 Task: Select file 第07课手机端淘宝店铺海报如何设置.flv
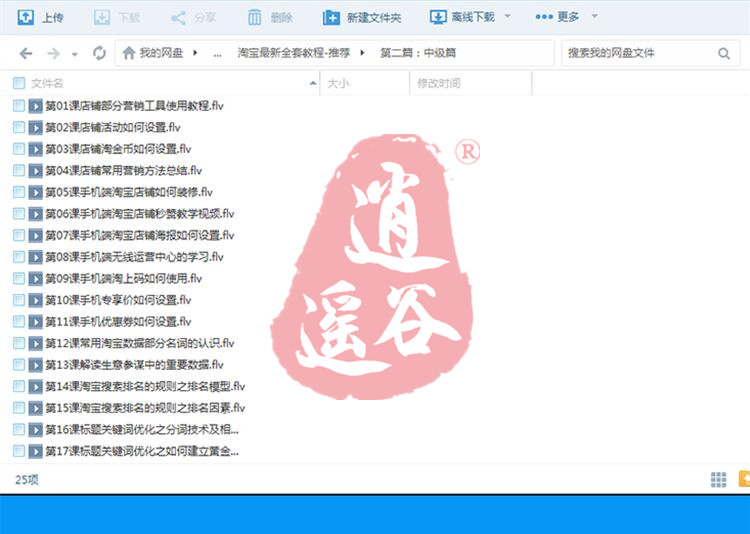(x=140, y=235)
